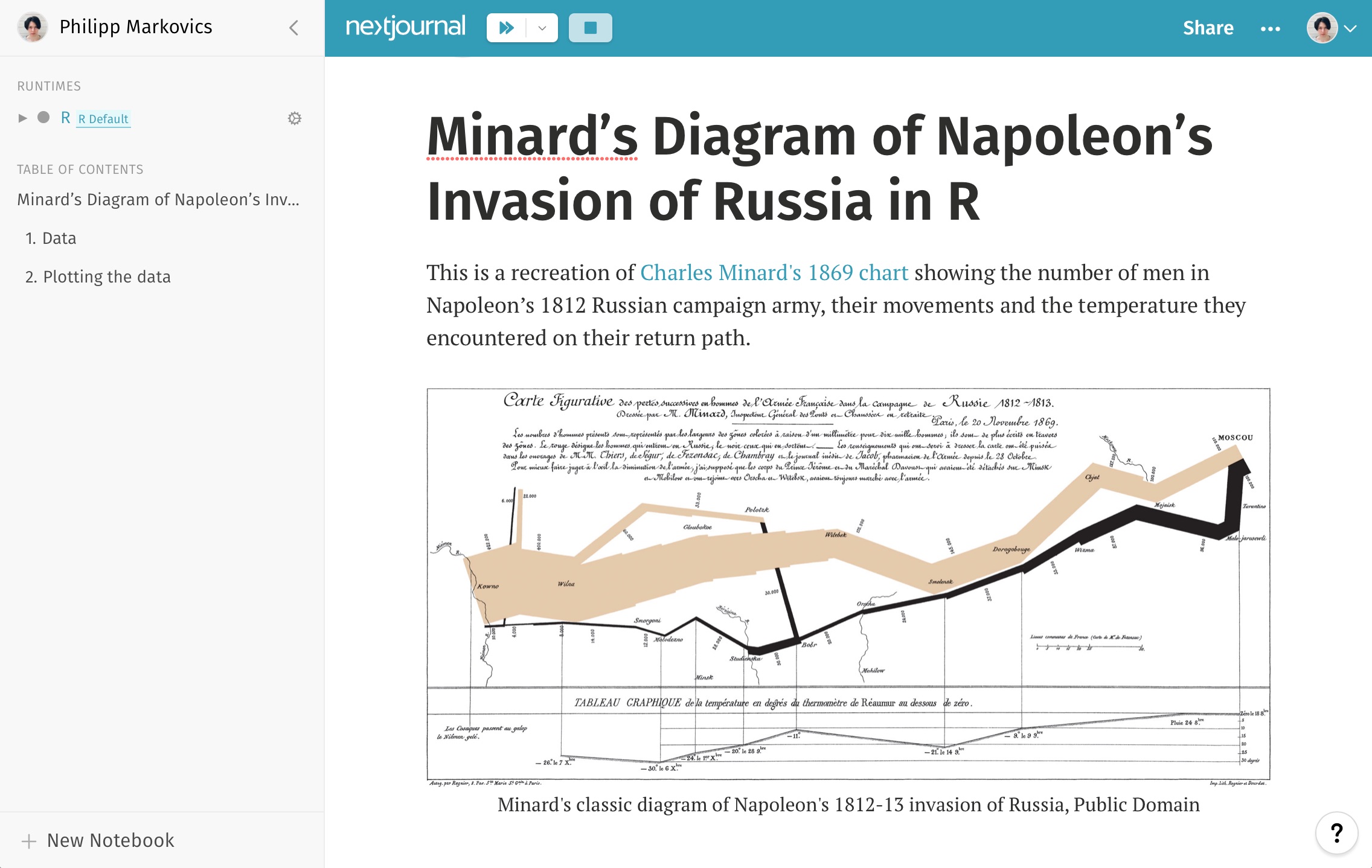
Task: Stop execution with the square stop button
Action: (x=590, y=28)
